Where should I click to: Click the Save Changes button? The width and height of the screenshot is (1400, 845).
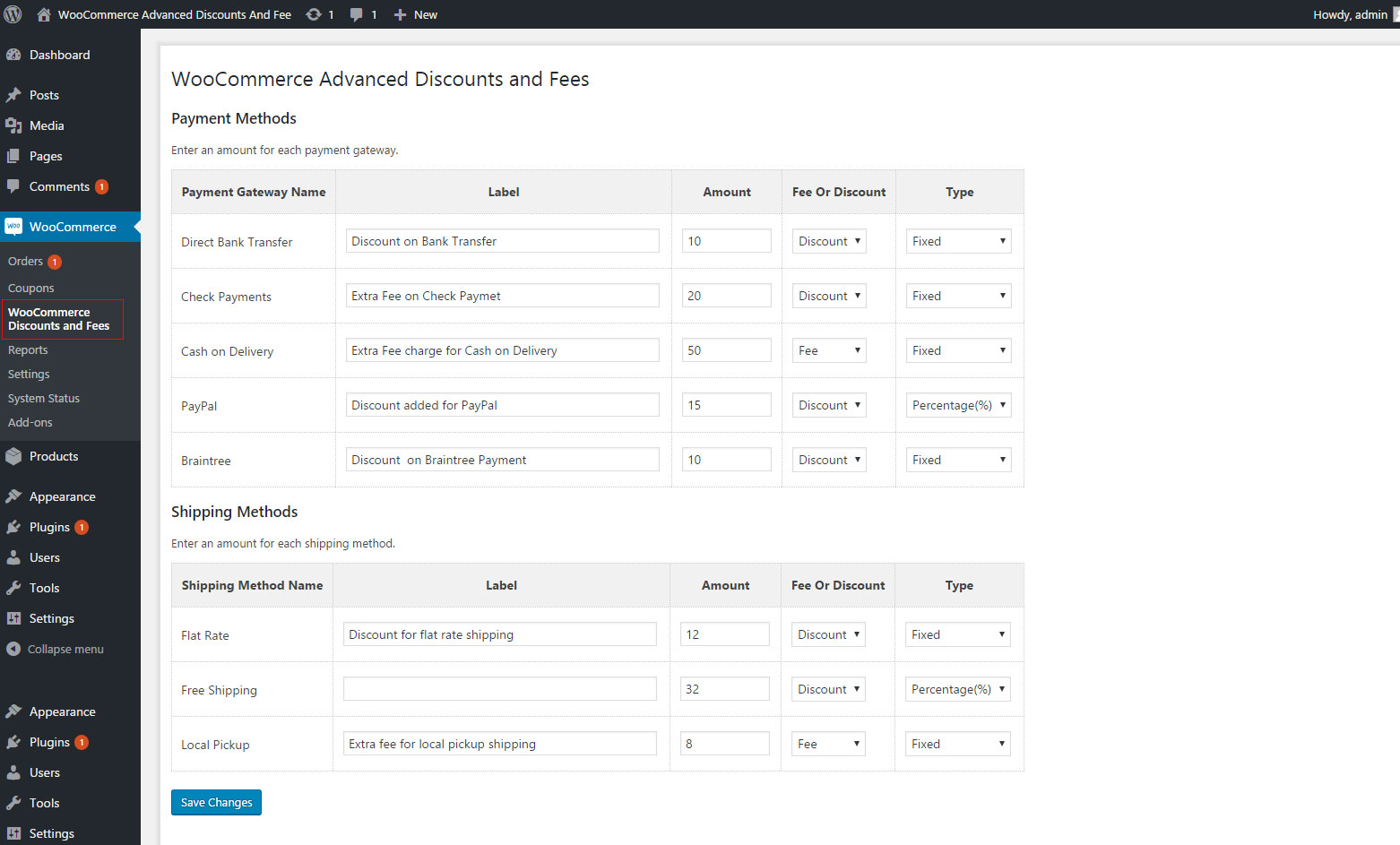[216, 802]
